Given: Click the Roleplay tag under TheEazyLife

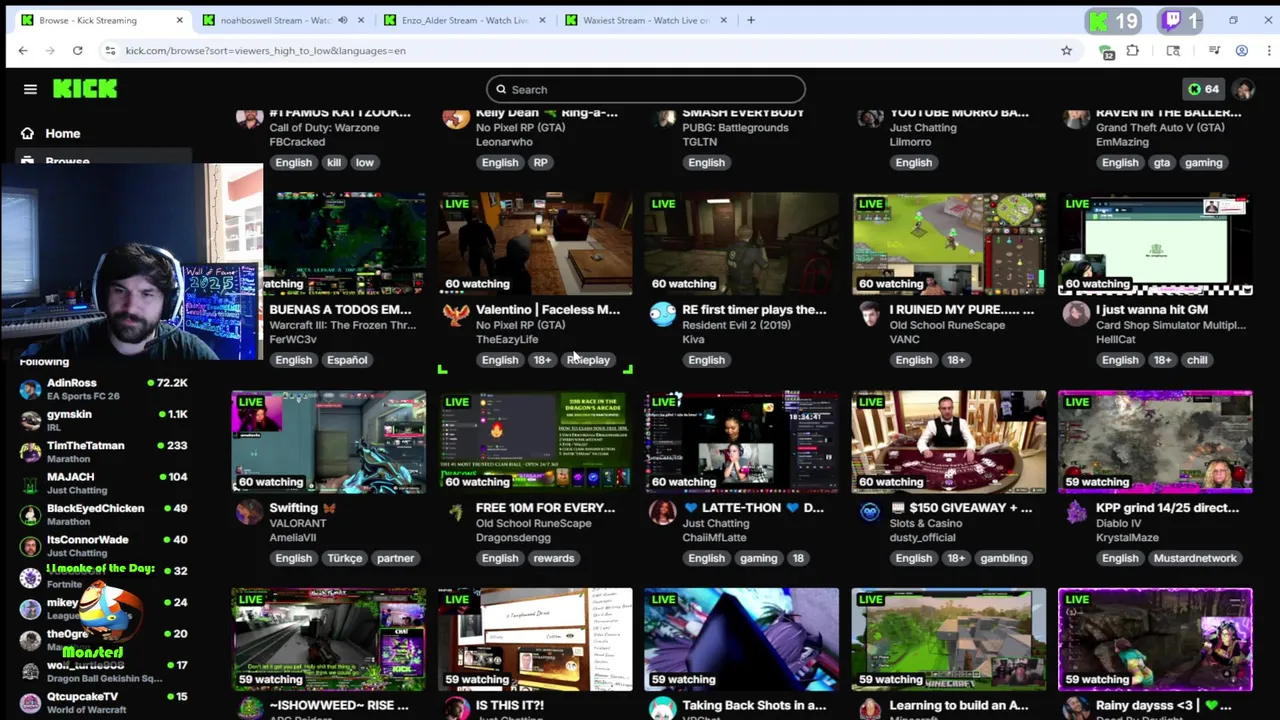Looking at the screenshot, I should (x=588, y=360).
